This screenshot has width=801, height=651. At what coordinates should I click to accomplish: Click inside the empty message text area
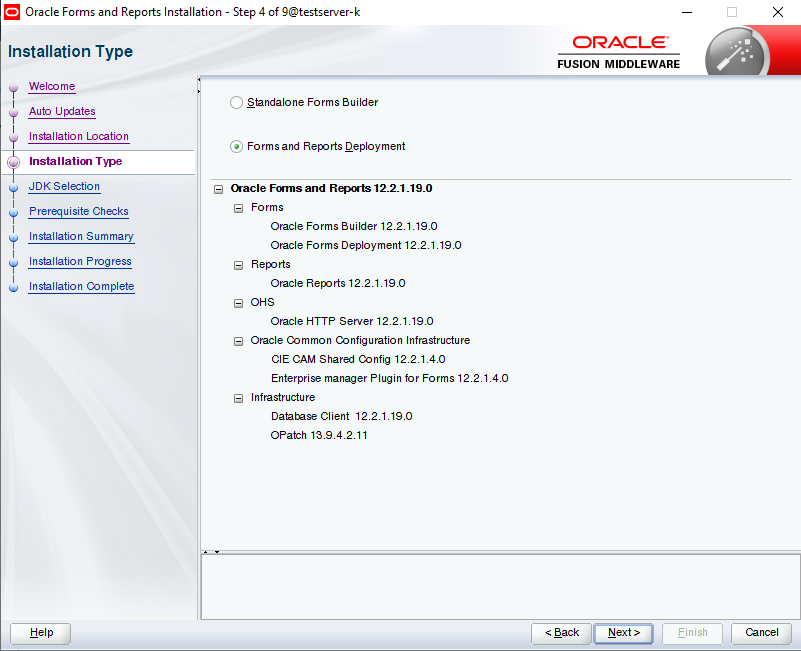(x=501, y=587)
